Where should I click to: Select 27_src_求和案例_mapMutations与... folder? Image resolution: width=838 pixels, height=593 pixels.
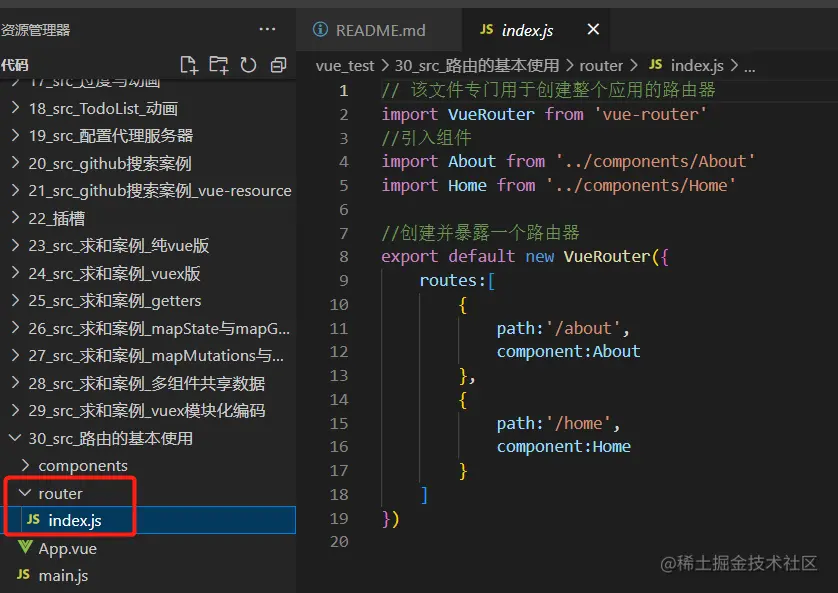tap(148, 355)
